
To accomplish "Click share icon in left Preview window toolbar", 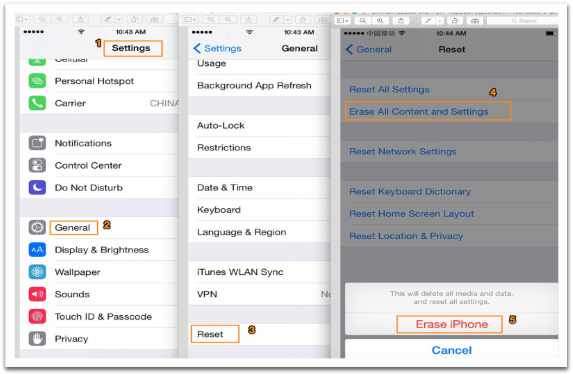I will [80, 19].
